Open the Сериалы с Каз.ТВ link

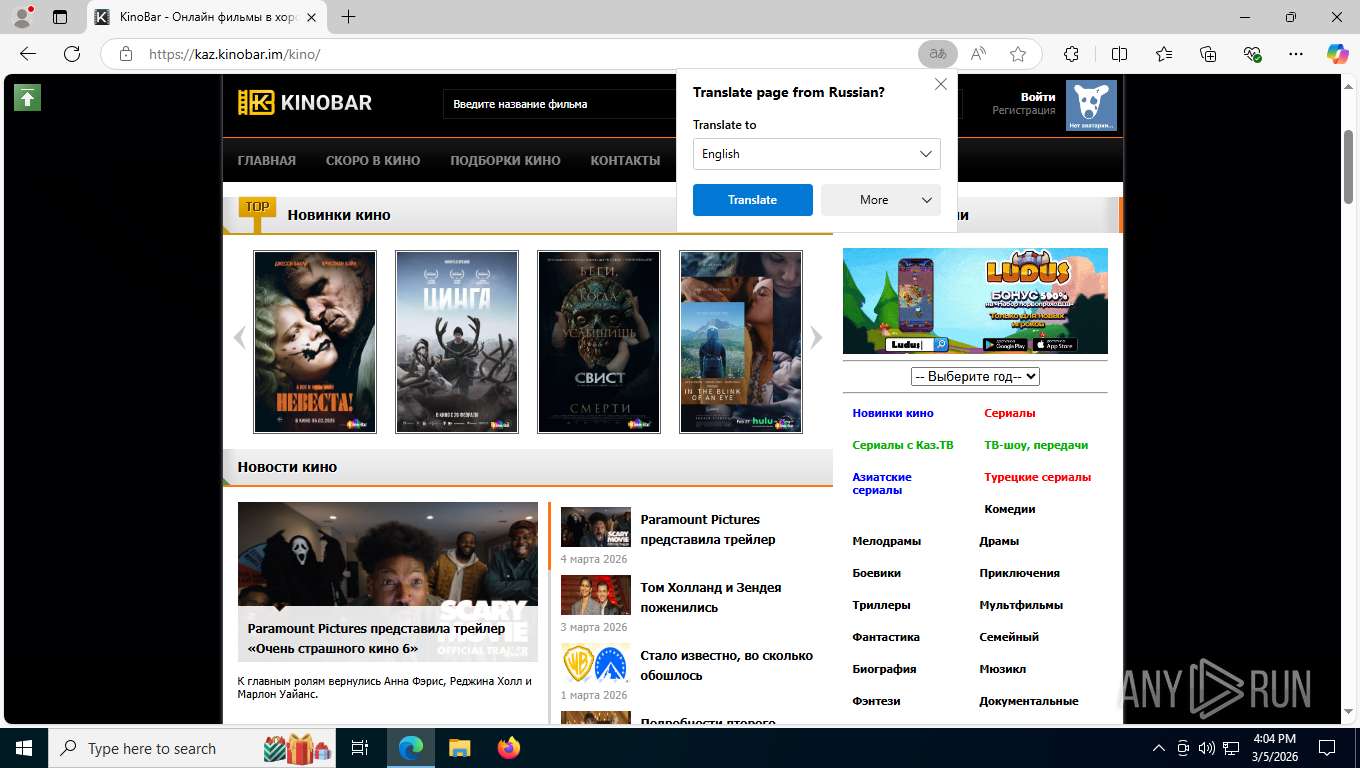point(903,445)
